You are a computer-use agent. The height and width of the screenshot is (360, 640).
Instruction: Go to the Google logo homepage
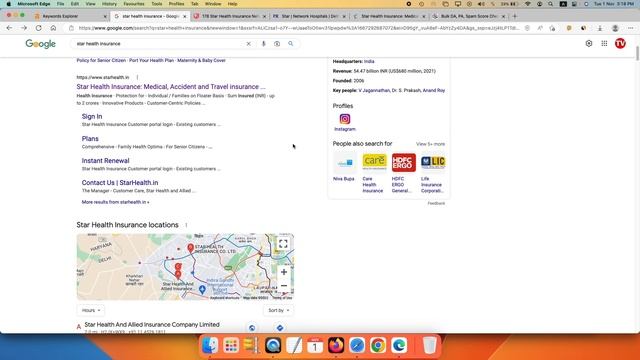(40, 44)
